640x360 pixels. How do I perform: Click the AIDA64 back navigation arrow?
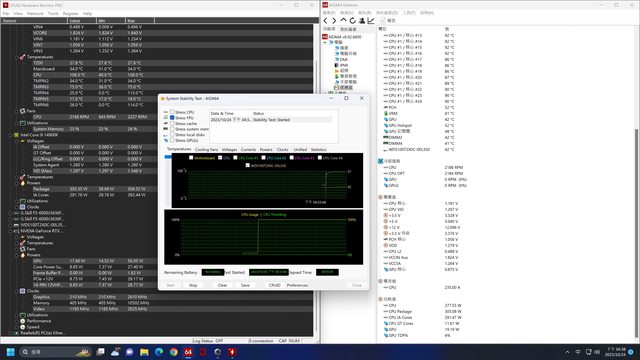(x=325, y=20)
